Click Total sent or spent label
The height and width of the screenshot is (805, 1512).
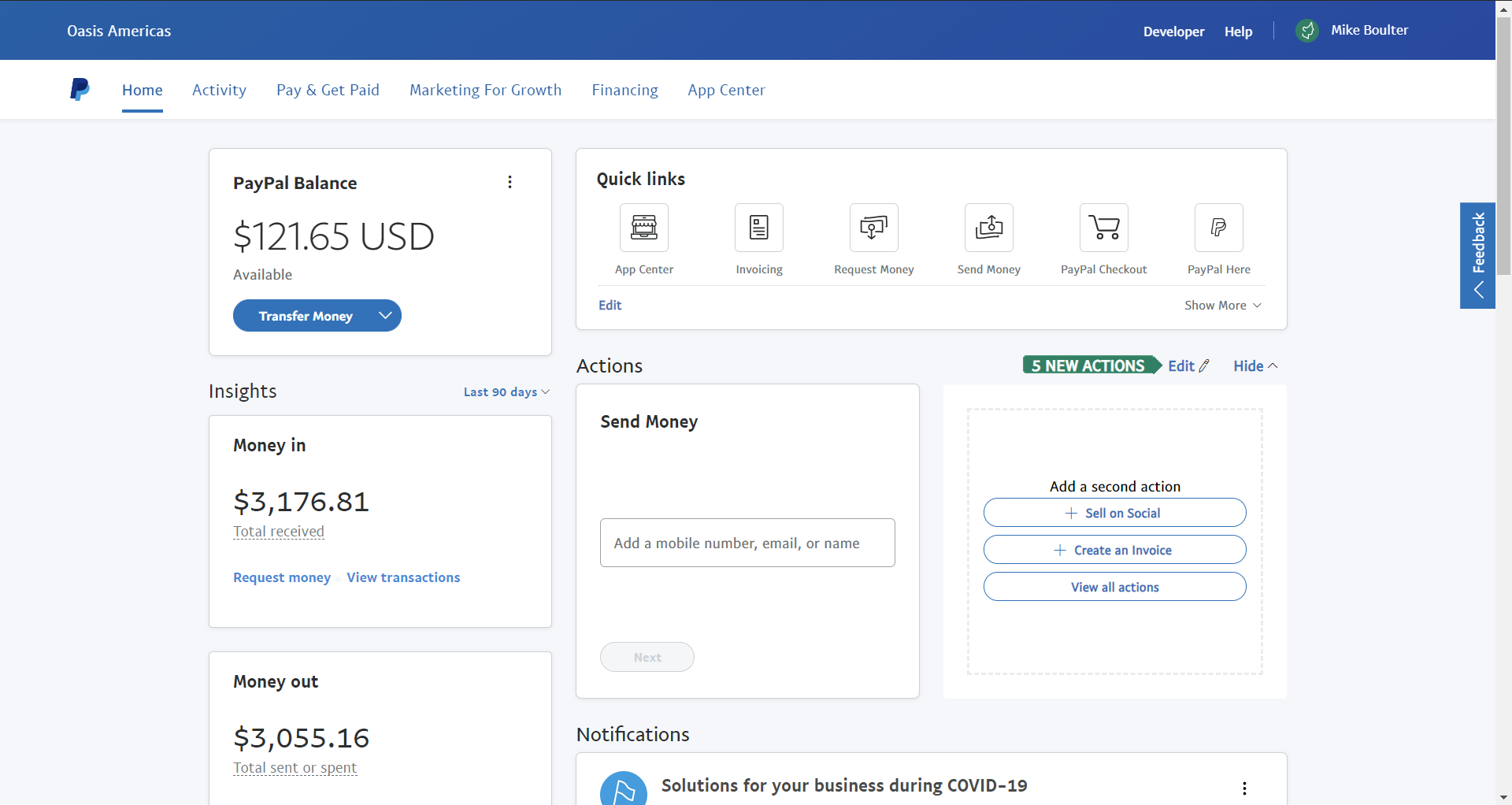click(x=295, y=768)
